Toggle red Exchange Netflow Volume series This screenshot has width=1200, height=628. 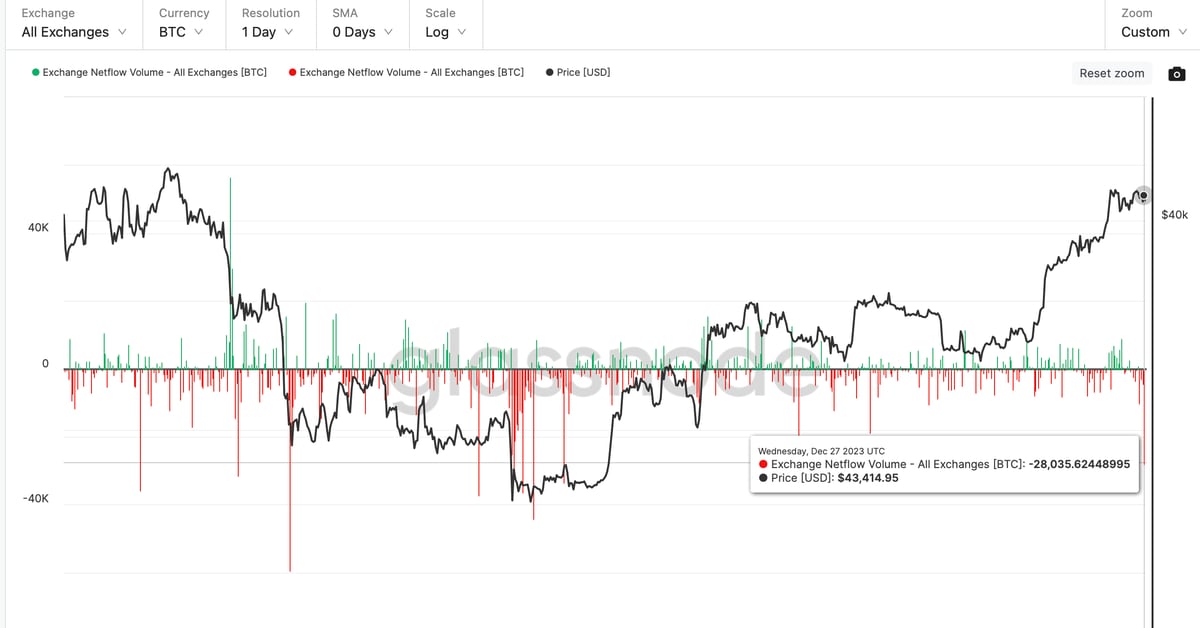tap(411, 73)
